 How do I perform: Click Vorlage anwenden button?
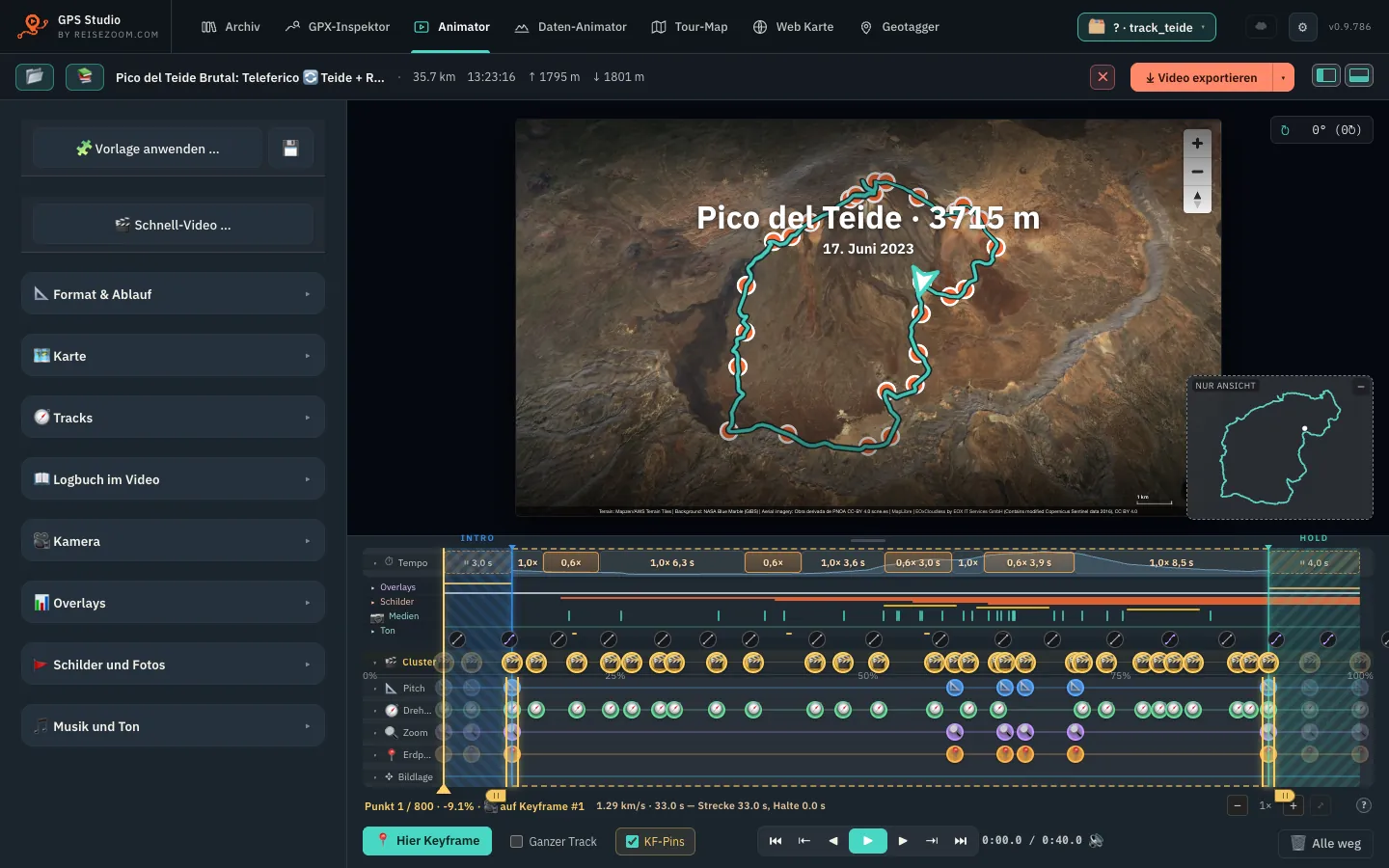[x=148, y=149]
